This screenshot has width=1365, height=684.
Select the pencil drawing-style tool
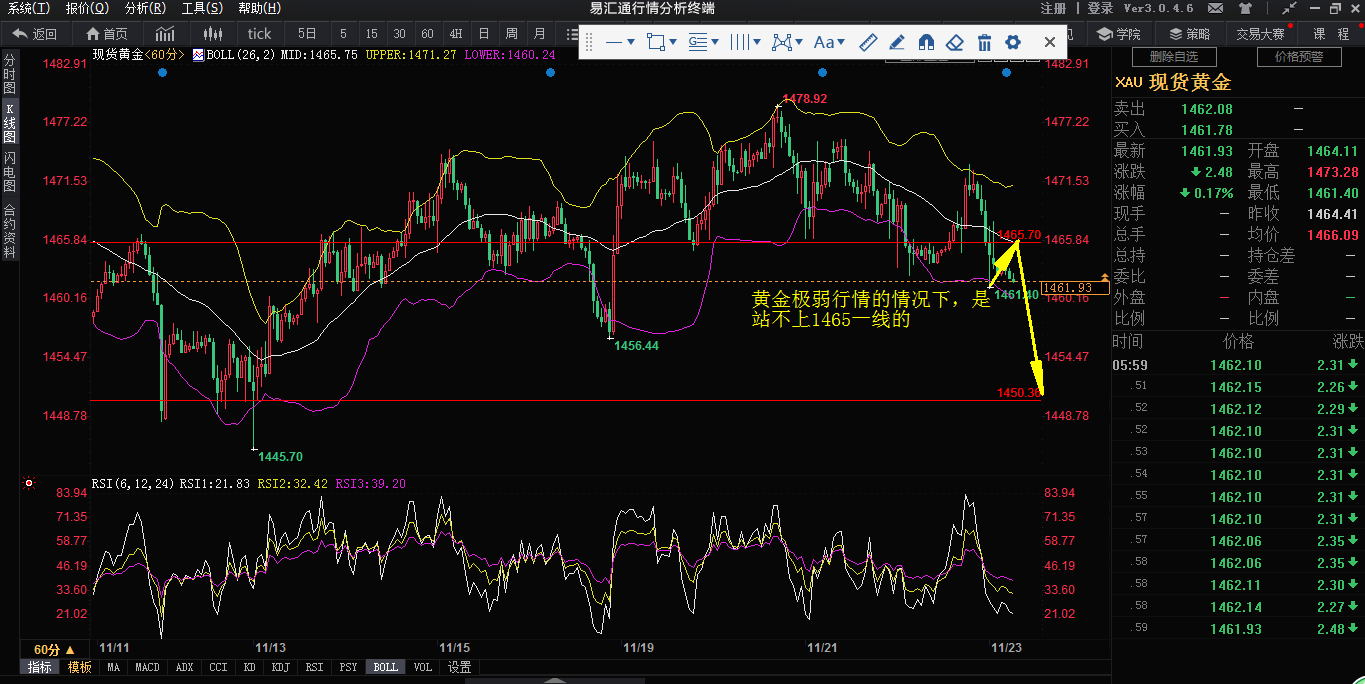(x=897, y=42)
